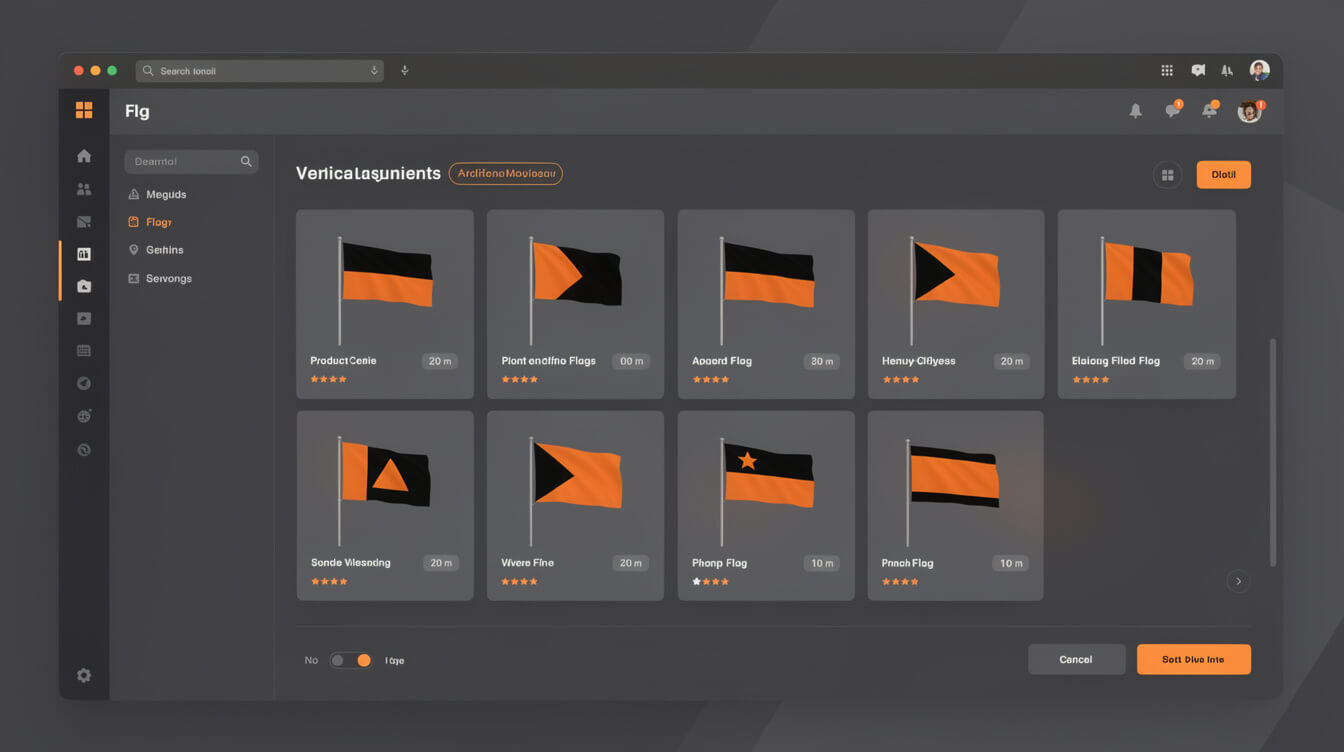The image size is (1344, 752).
Task: Click star rating on Phonp Flog card
Action: pyautogui.click(x=710, y=582)
